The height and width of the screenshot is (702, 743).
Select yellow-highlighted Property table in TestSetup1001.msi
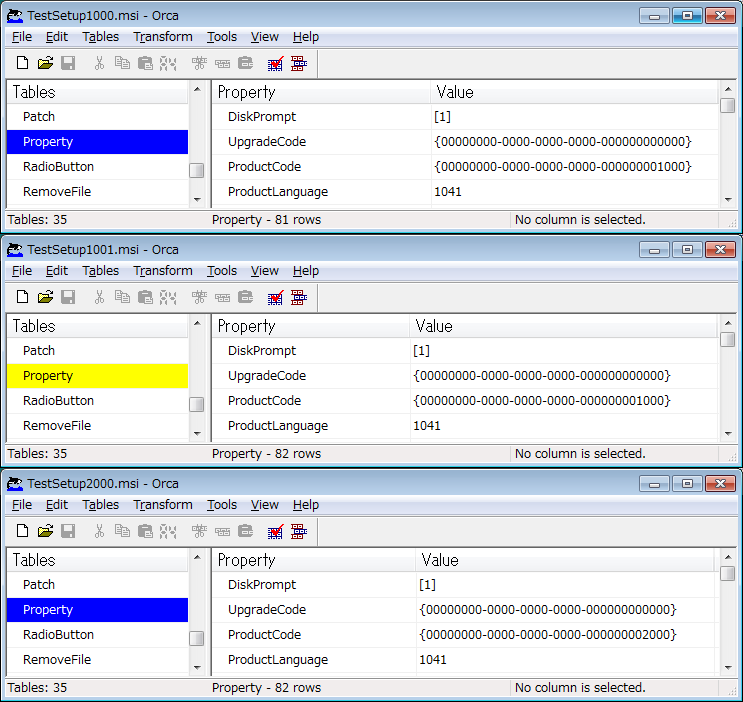pyautogui.click(x=48, y=376)
